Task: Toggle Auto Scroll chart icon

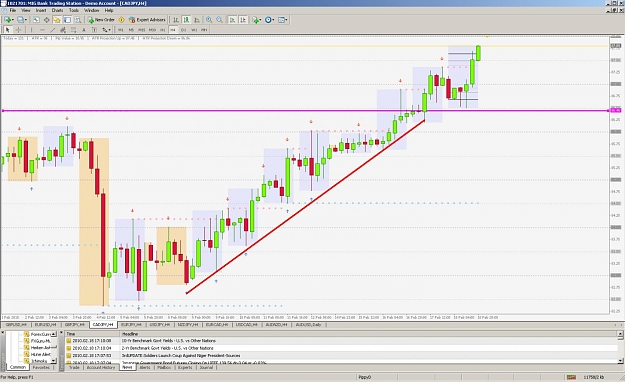Action: 232,20
